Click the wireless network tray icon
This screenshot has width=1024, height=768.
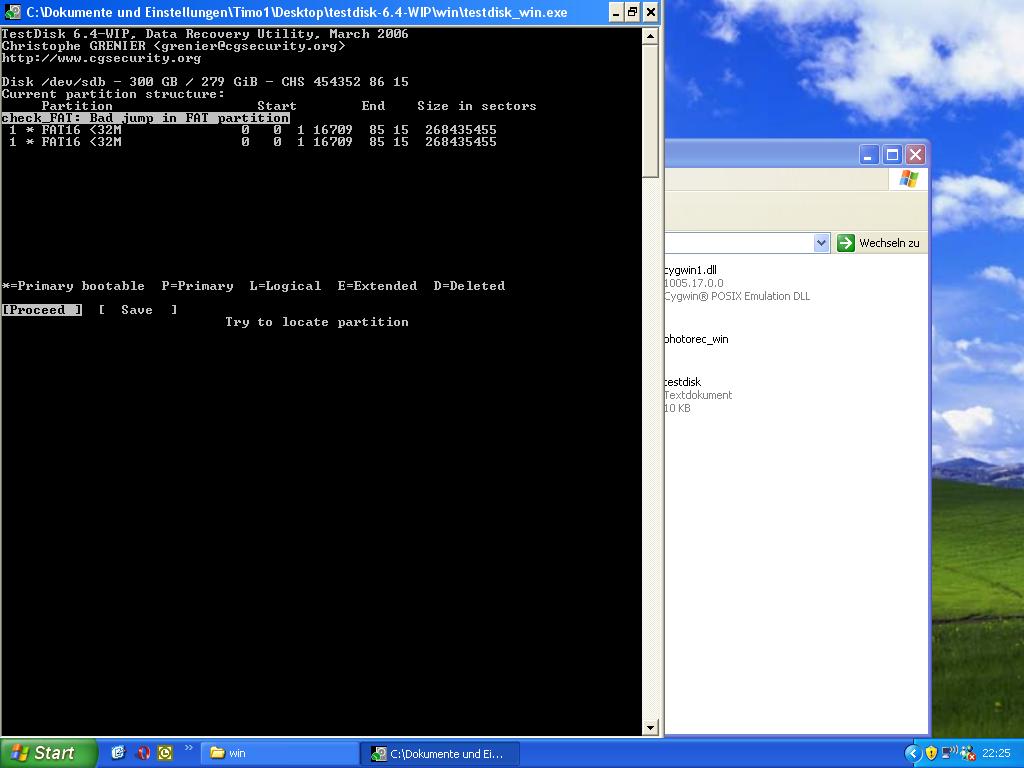[x=950, y=753]
